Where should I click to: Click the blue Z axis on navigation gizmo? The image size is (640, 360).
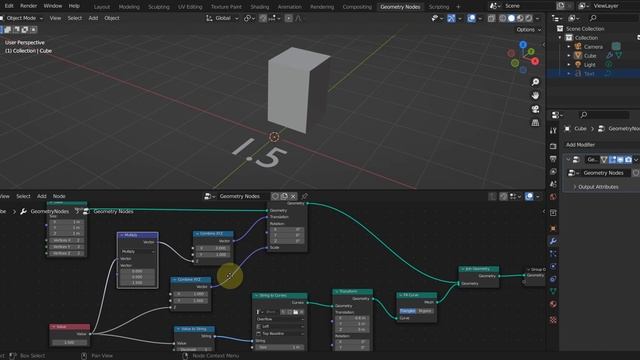tap(523, 44)
